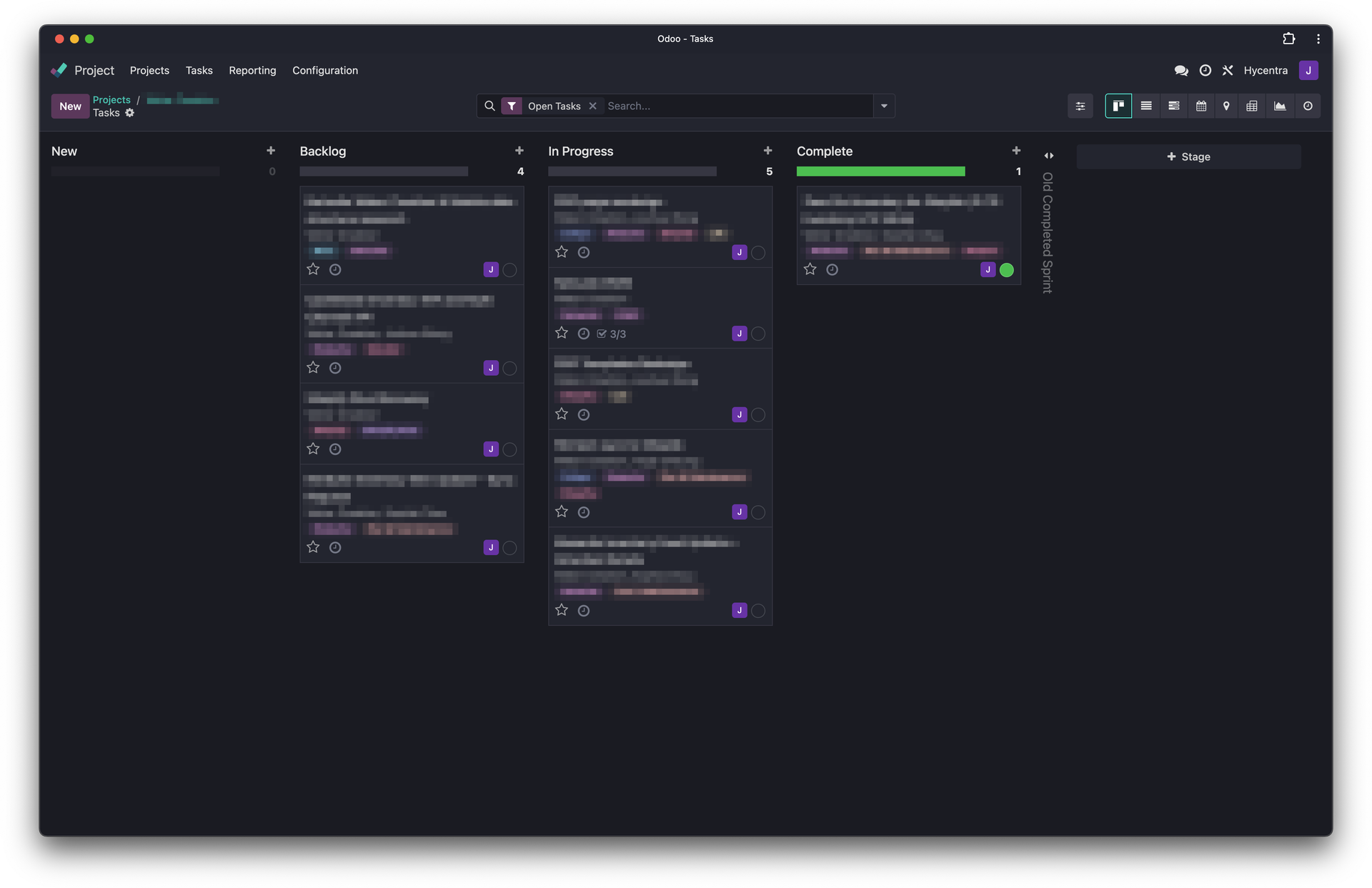Screen dimensions: 1372x888
Task: Switch to the calendar view
Action: (1201, 106)
